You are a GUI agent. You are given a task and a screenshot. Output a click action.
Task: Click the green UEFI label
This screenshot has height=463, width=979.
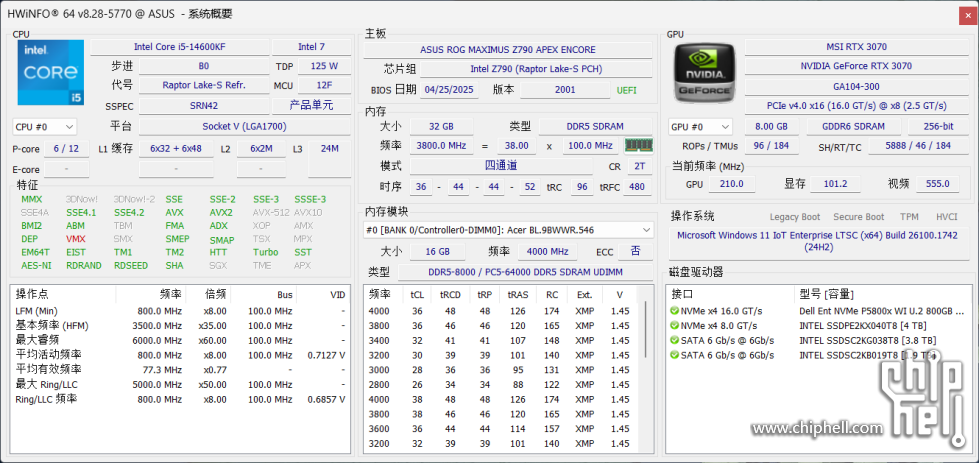point(627,90)
